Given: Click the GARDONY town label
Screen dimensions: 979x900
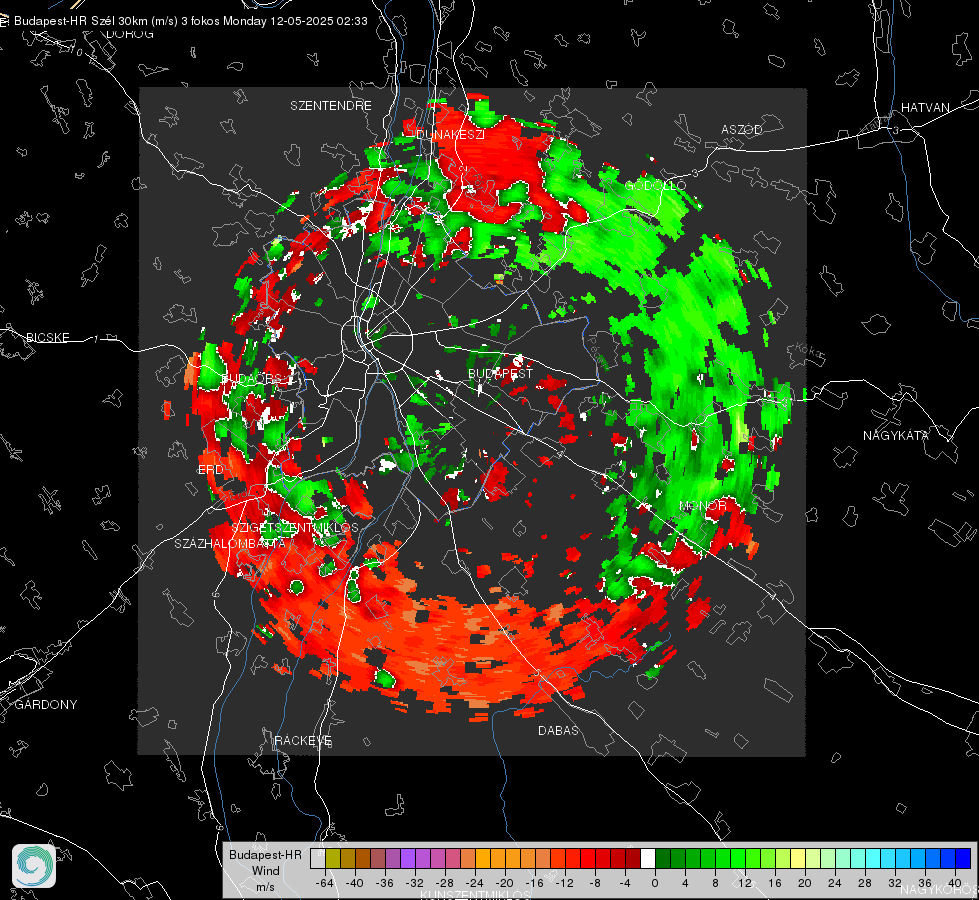Looking at the screenshot, I should coord(46,705).
